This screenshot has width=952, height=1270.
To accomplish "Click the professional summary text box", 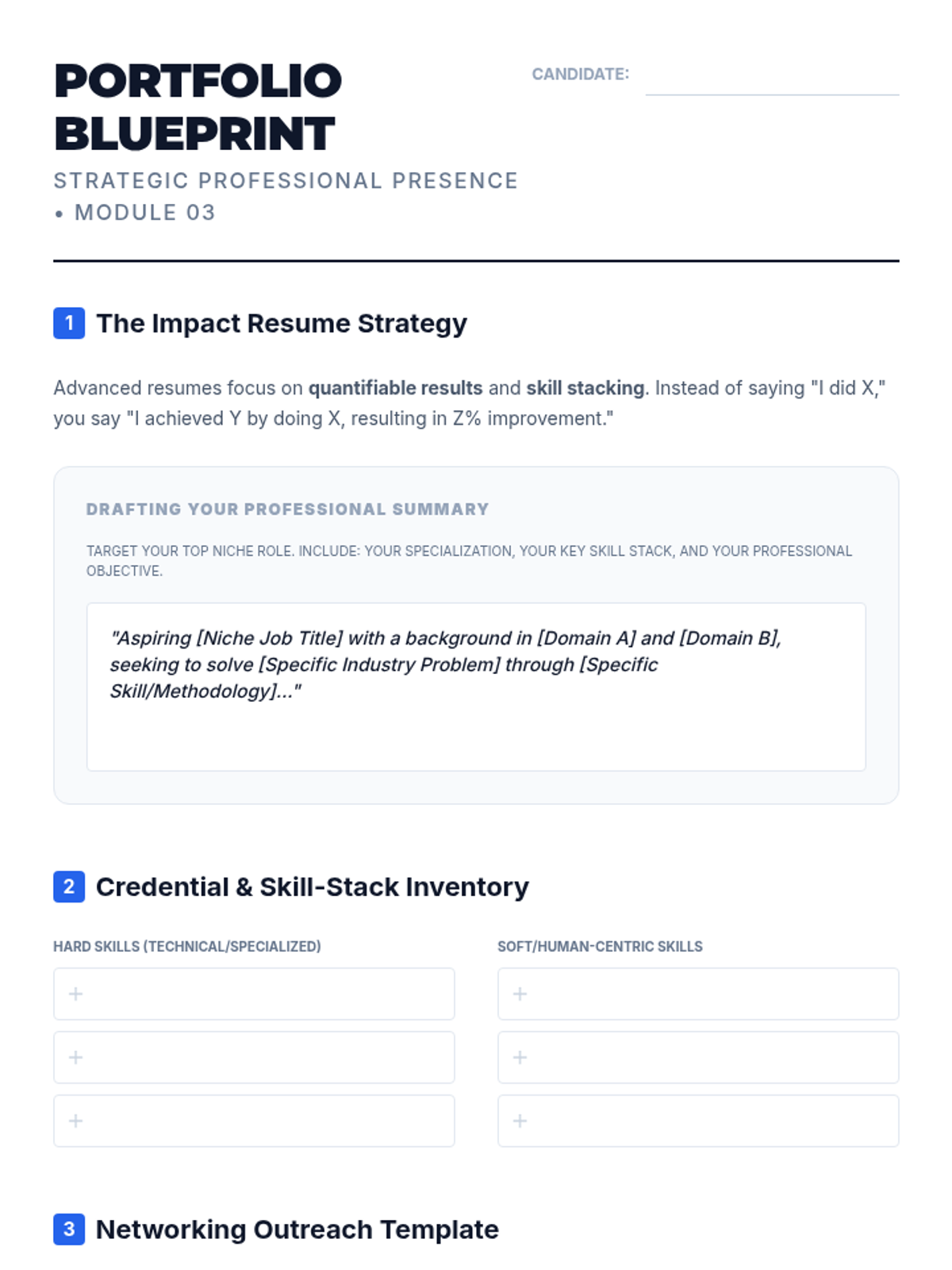I will tap(476, 687).
